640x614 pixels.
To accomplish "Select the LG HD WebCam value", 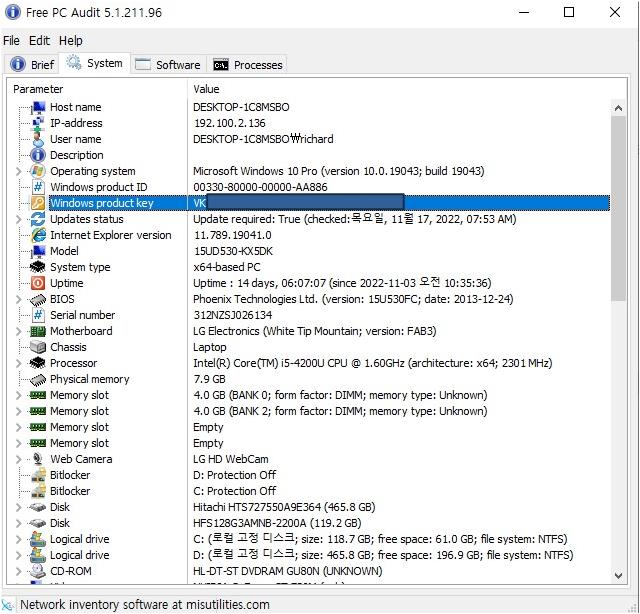I will tap(231, 459).
